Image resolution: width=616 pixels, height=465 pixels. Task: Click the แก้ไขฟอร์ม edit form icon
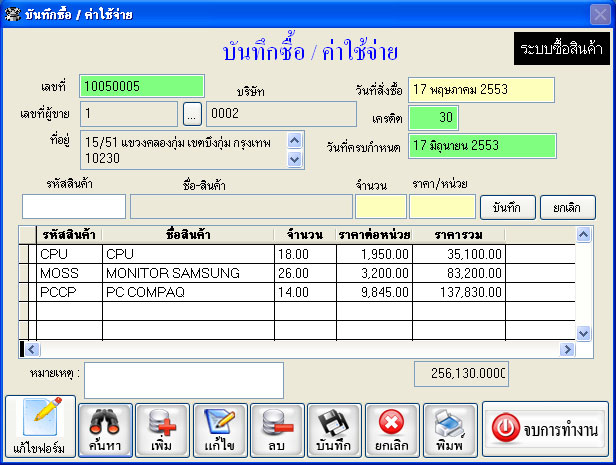[x=40, y=427]
